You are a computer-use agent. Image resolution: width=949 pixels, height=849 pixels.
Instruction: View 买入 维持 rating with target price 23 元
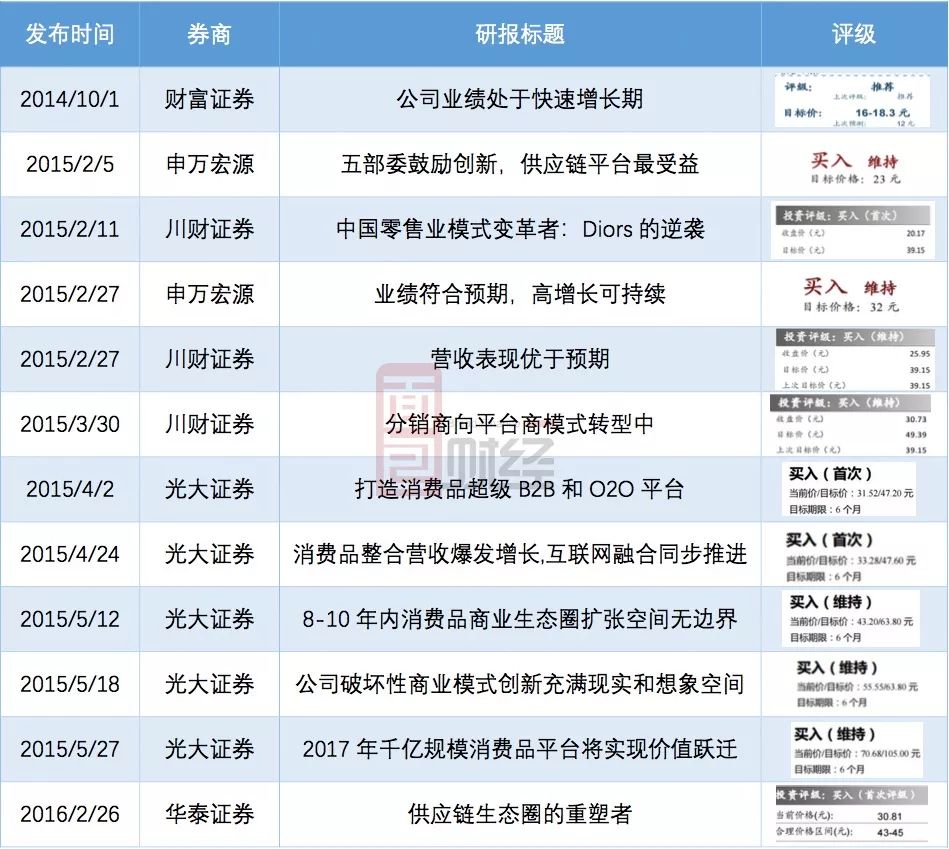(x=853, y=166)
